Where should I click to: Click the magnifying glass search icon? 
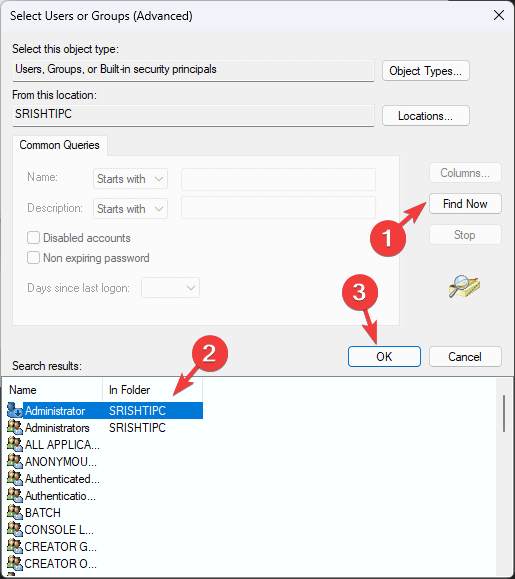(x=464, y=287)
